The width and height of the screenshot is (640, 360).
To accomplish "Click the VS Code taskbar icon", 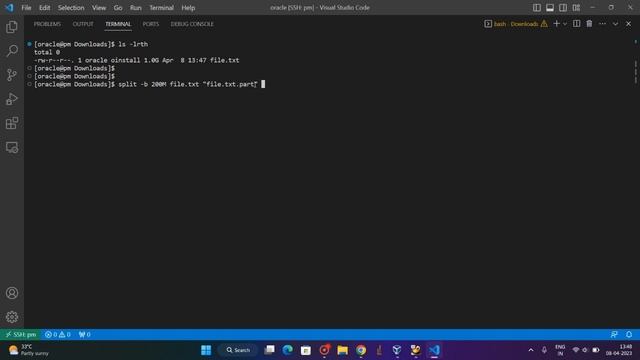I will (434, 350).
